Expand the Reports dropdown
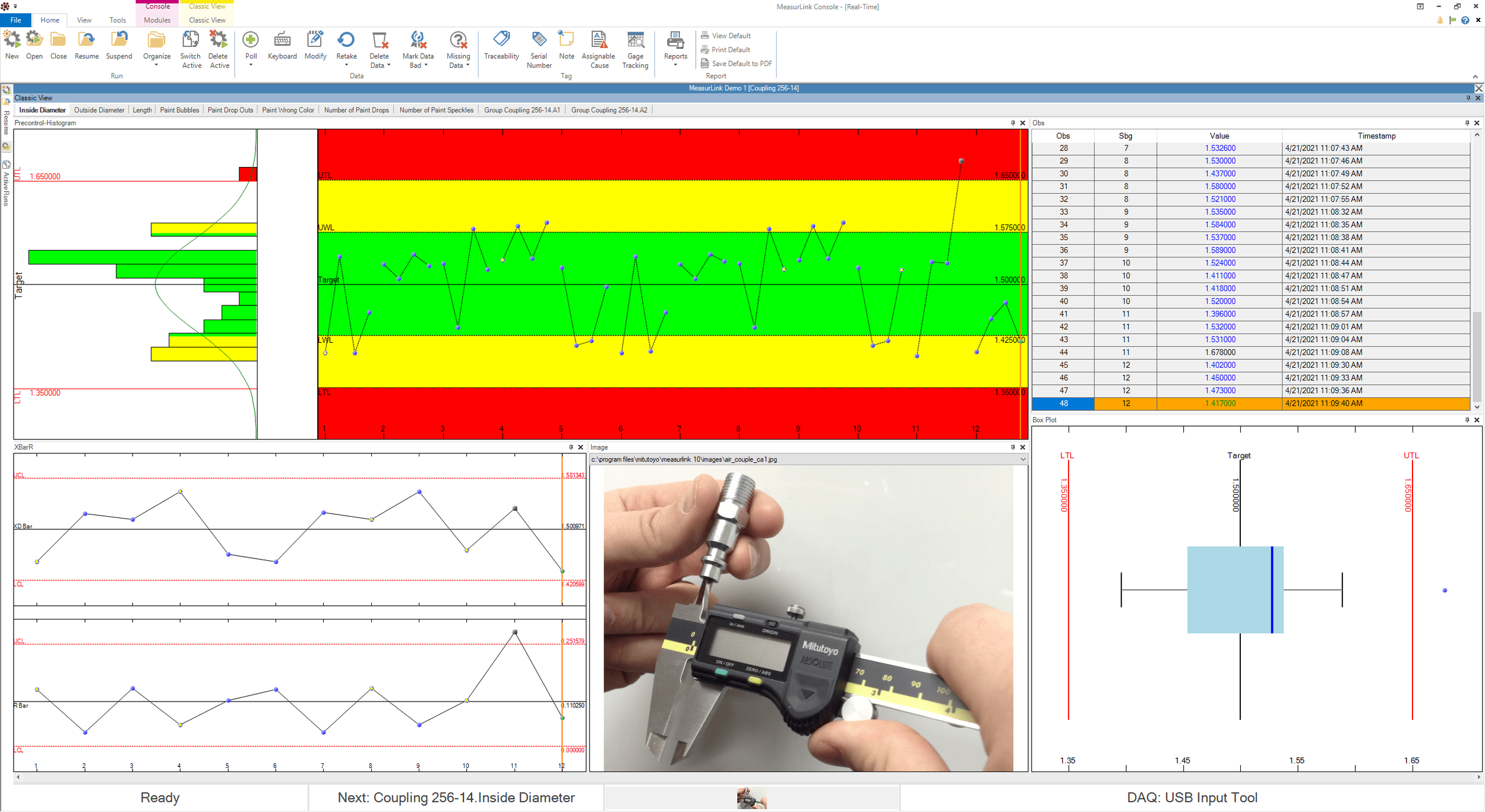The height and width of the screenshot is (812, 1485). pos(675,65)
